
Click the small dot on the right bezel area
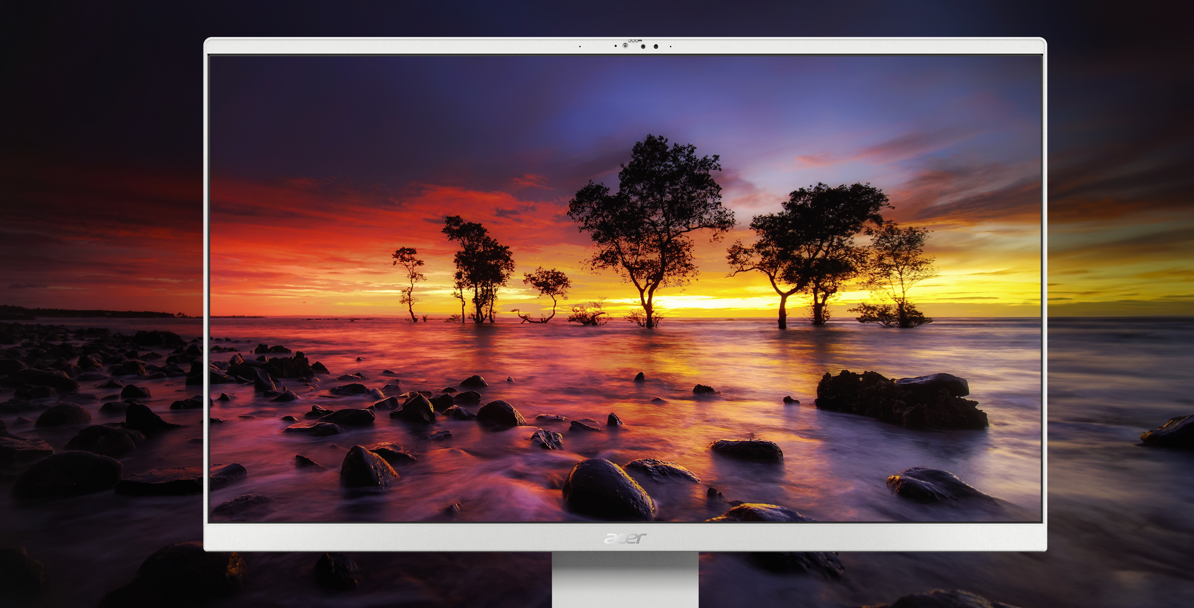click(x=670, y=46)
